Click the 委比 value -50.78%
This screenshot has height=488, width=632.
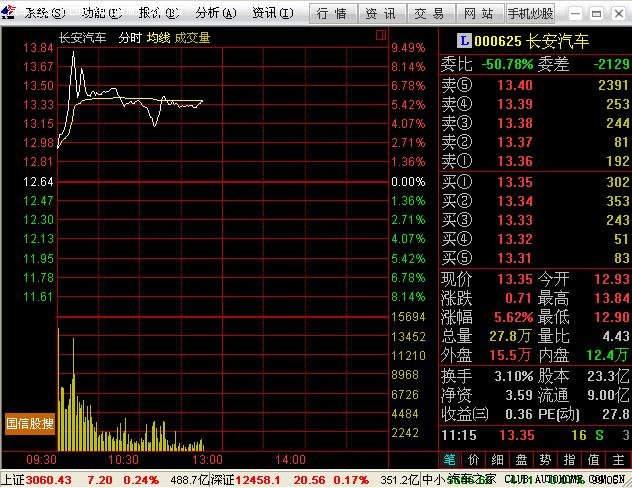point(507,64)
